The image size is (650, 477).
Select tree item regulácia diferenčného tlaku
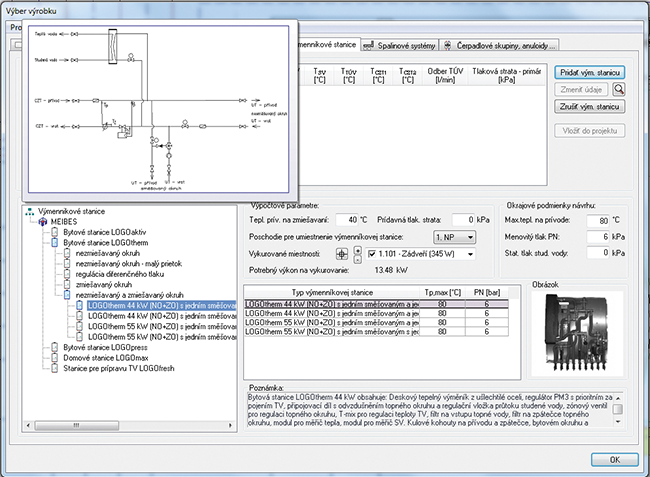click(120, 274)
